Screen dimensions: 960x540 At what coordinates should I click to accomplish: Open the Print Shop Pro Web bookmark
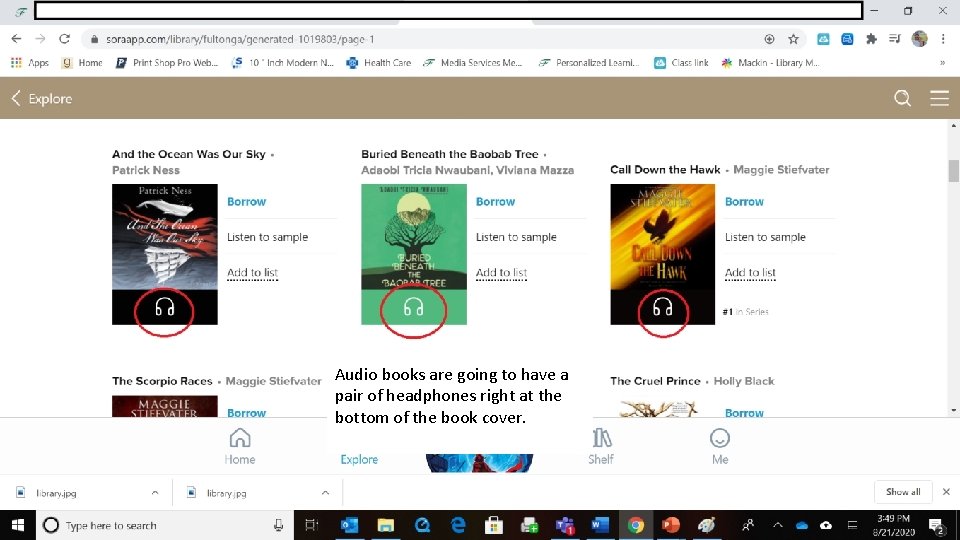(167, 62)
